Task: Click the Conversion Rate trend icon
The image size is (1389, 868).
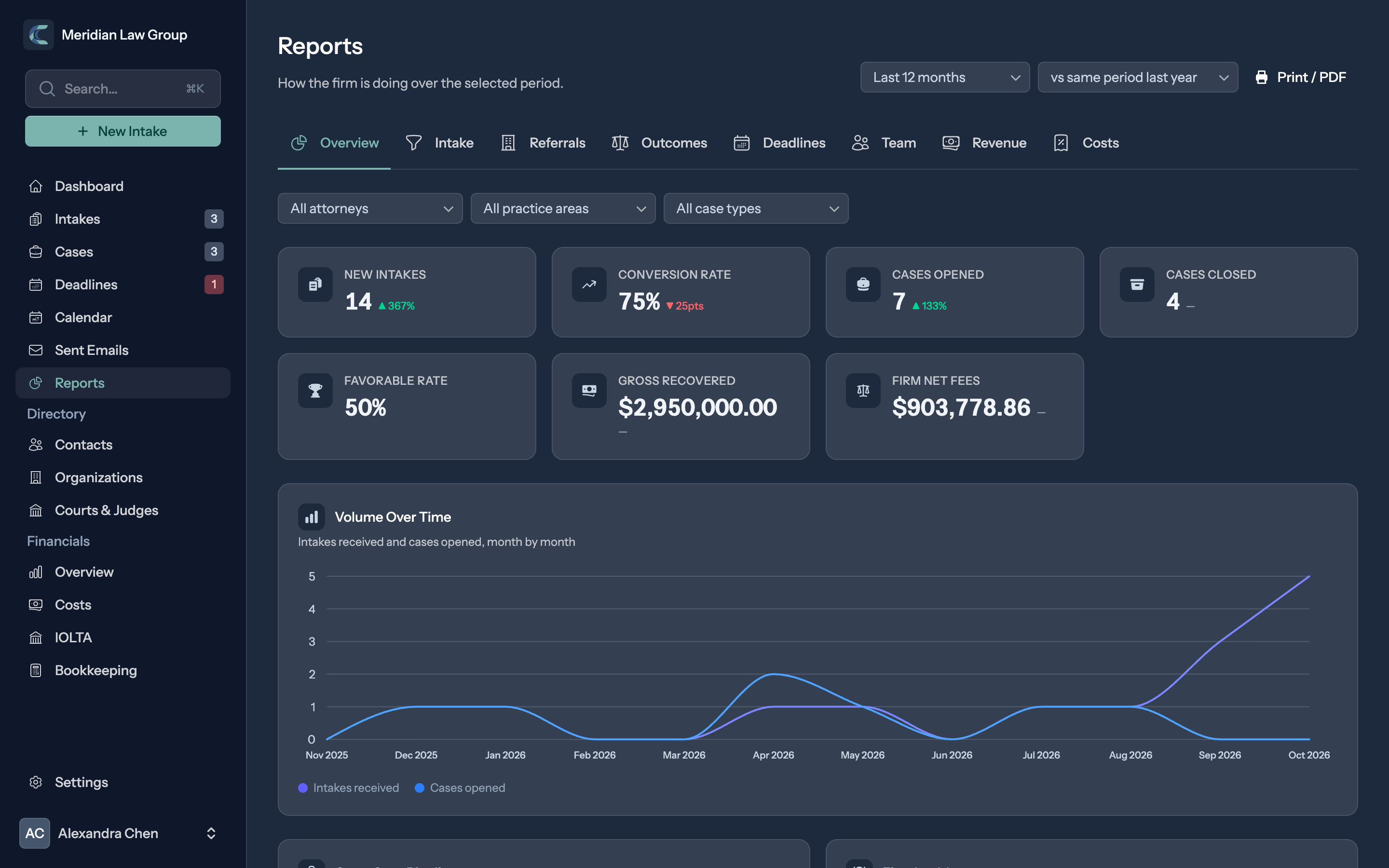Action: (589, 284)
